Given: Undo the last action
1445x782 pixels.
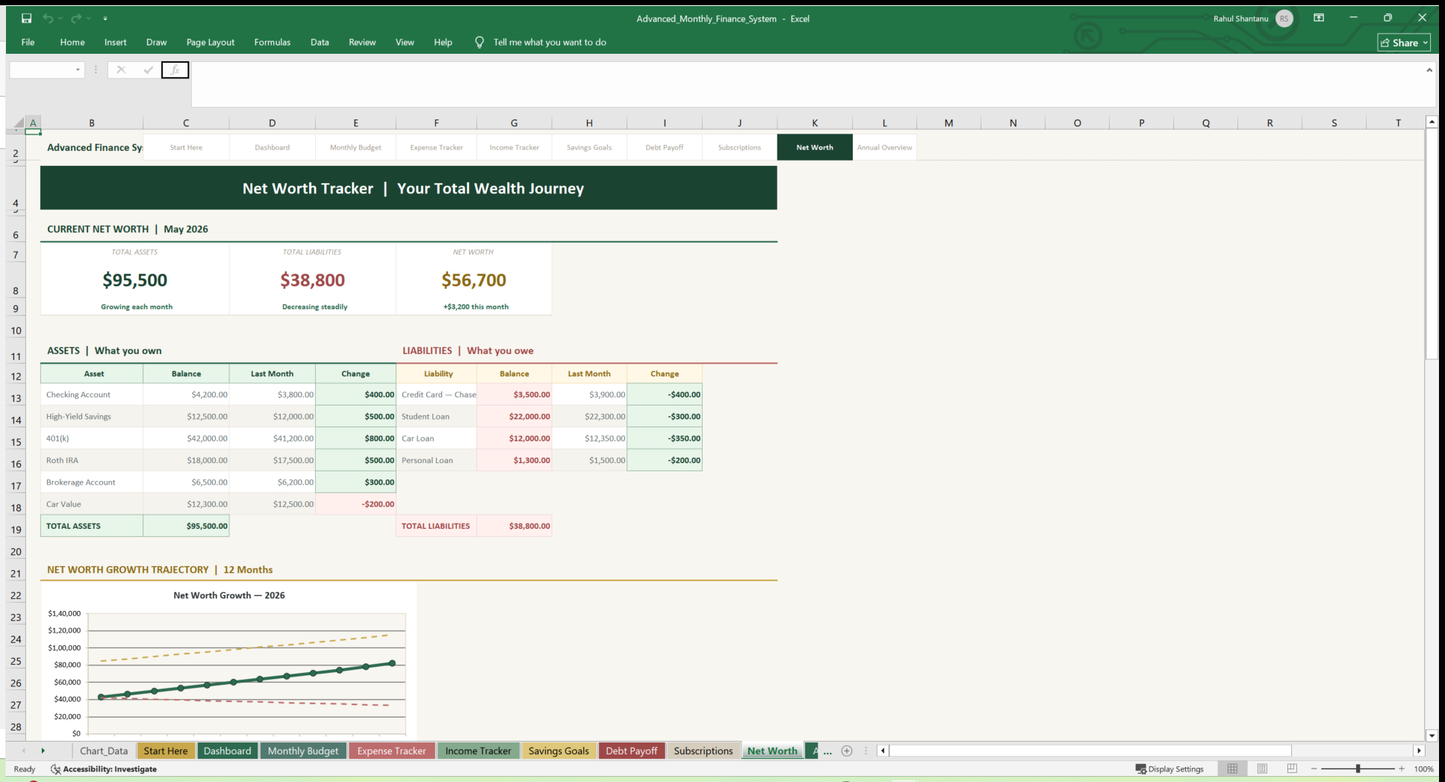Looking at the screenshot, I should click(x=47, y=18).
